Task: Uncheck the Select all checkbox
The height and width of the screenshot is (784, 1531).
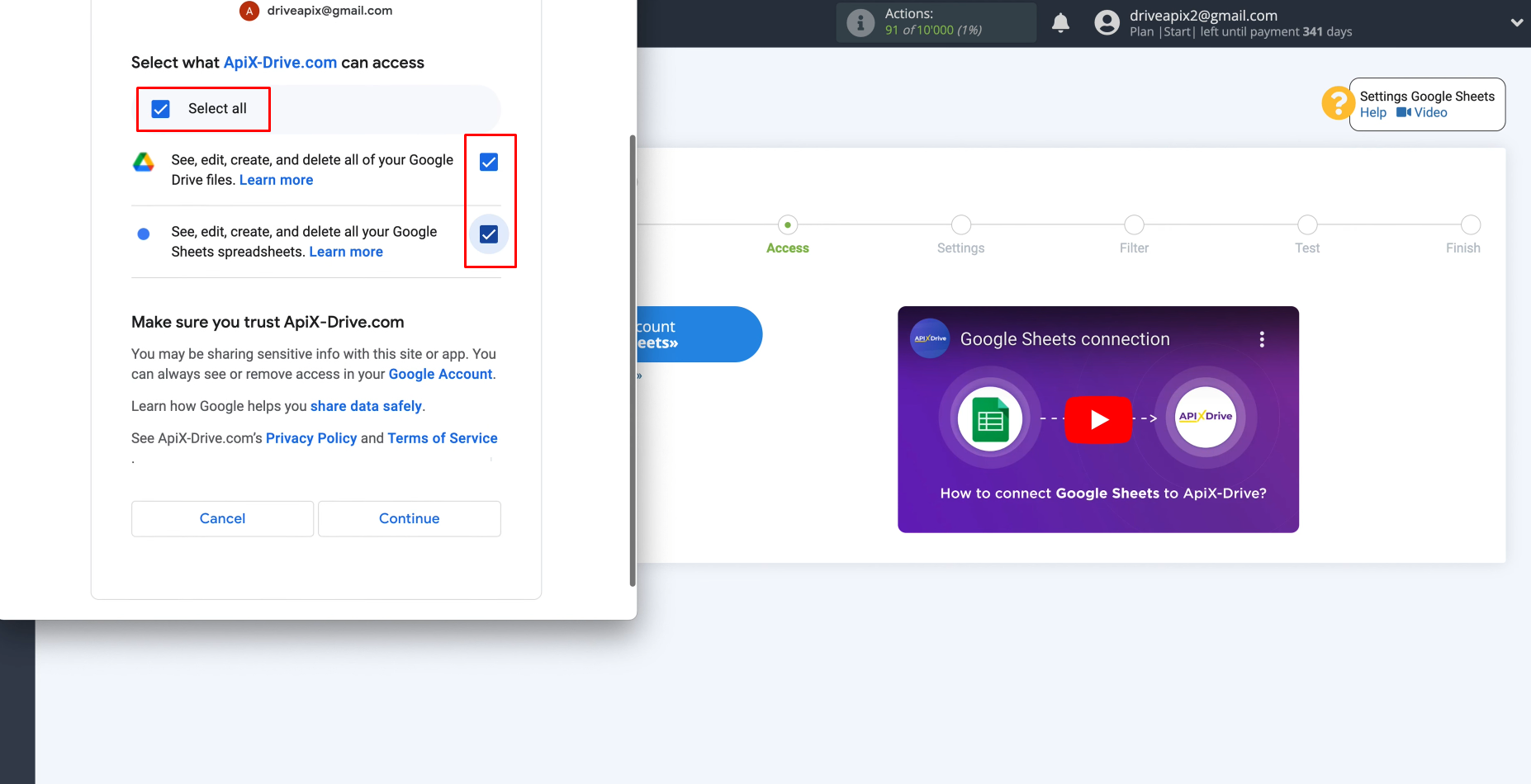Action: click(159, 108)
